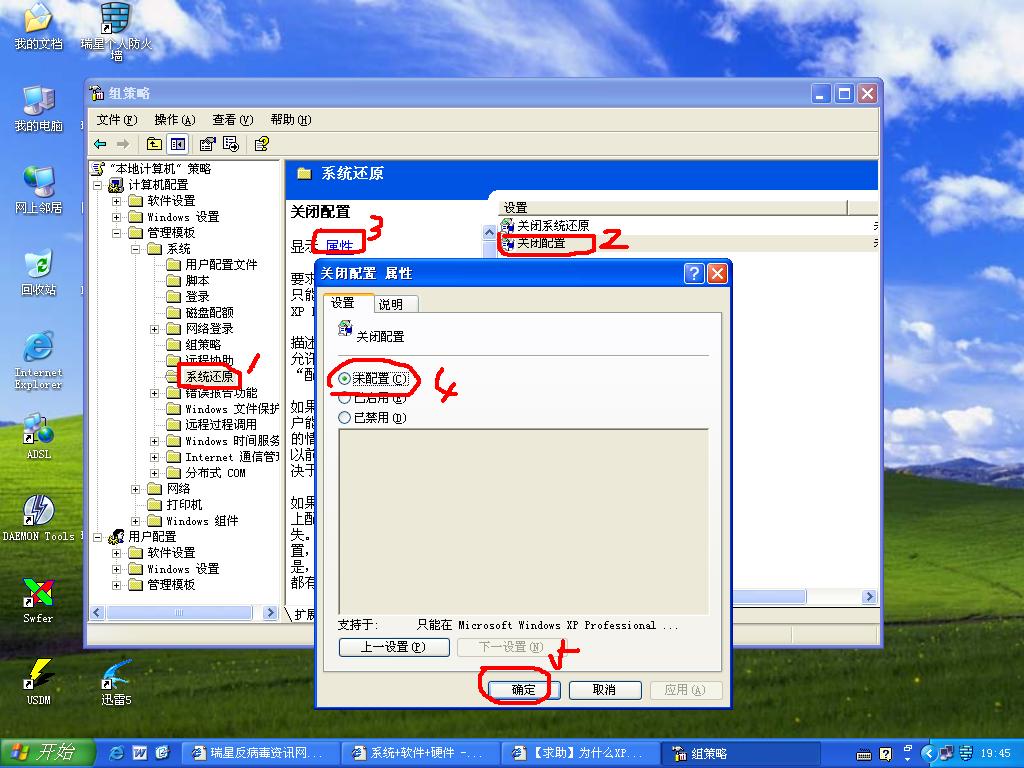Click the Back arrow in Group Policy toolbar
The width and height of the screenshot is (1024, 768).
coord(100,144)
